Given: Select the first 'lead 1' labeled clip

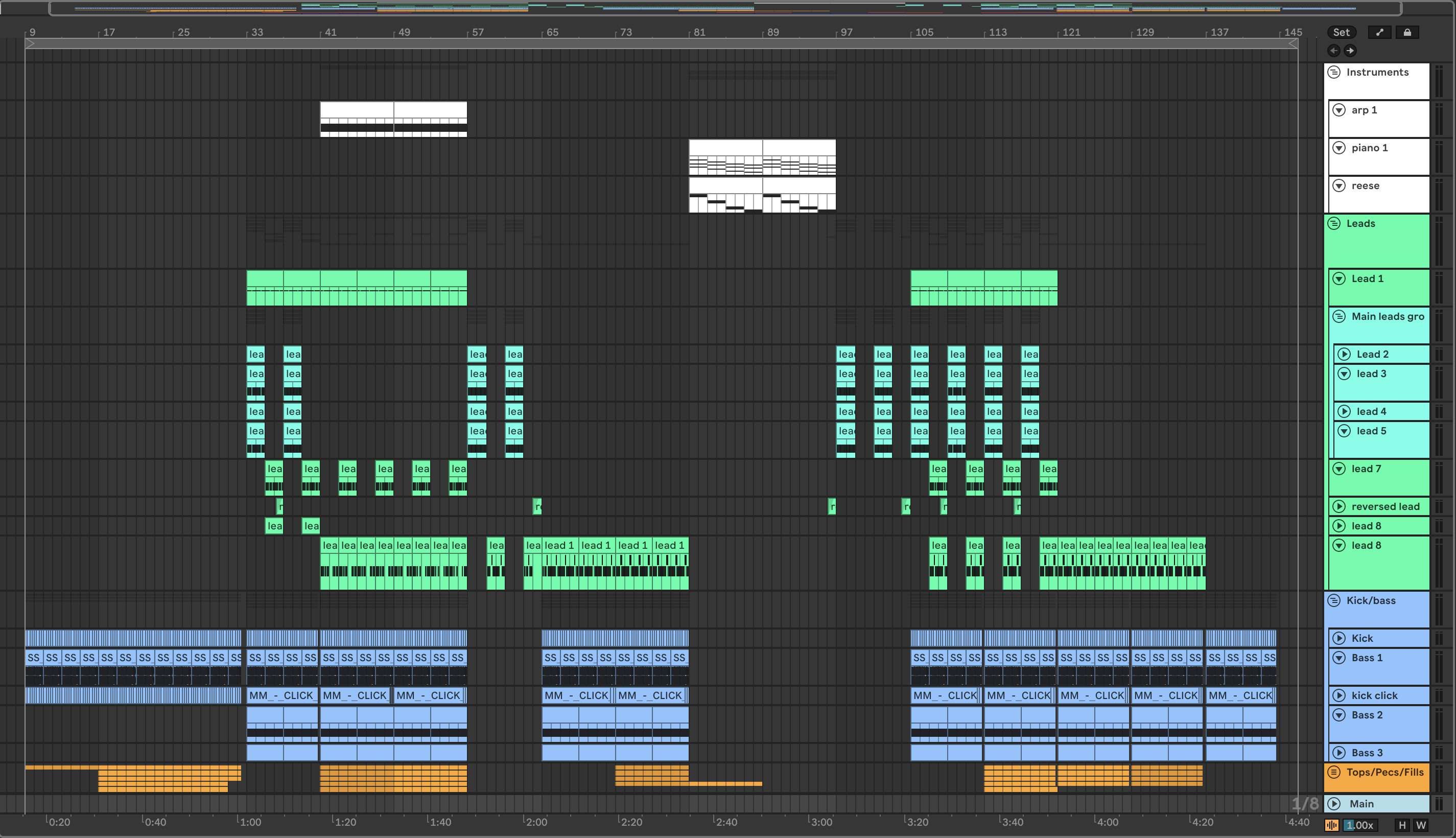Looking at the screenshot, I should (560, 563).
